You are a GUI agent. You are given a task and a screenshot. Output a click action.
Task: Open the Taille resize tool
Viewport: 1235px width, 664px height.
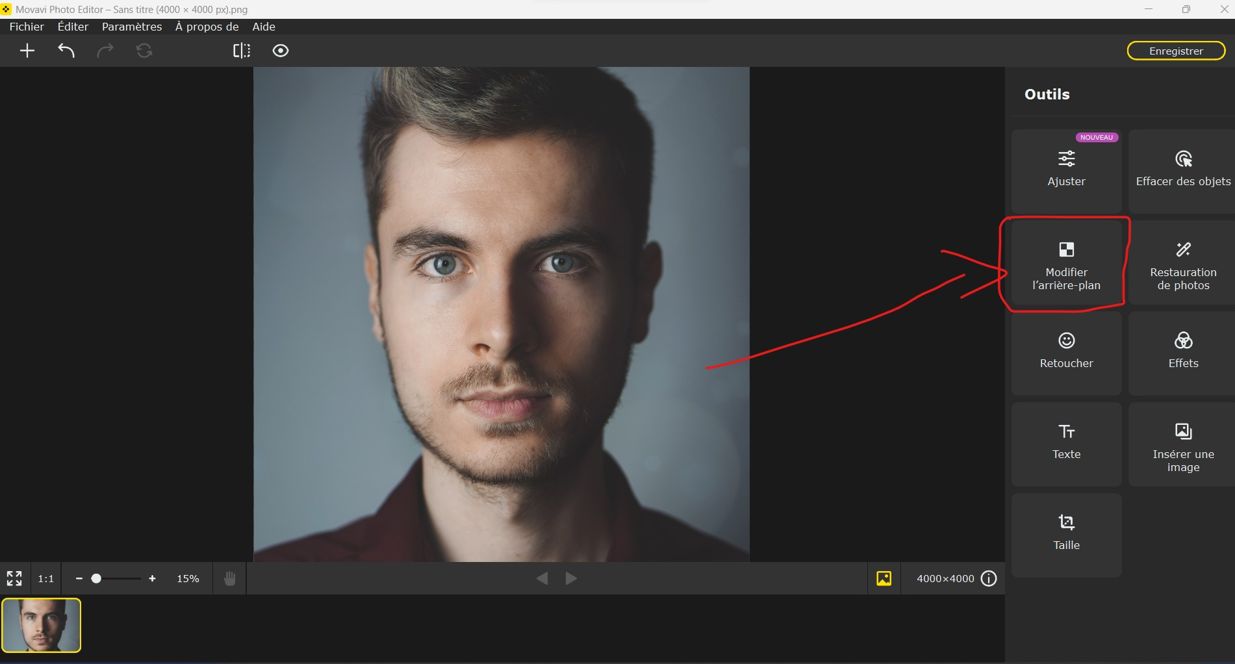[1066, 534]
